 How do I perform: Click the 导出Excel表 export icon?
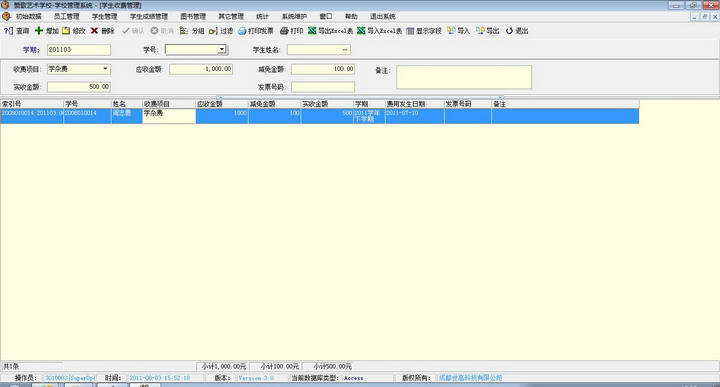[312, 31]
